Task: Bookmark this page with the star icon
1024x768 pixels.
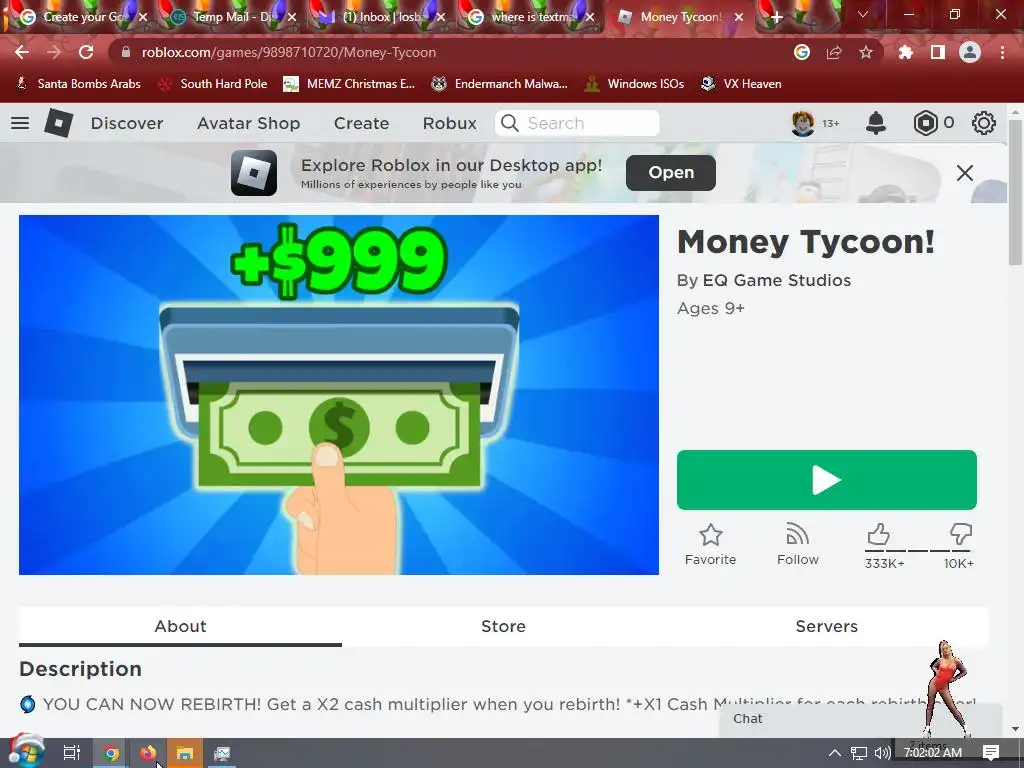Action: [x=866, y=52]
